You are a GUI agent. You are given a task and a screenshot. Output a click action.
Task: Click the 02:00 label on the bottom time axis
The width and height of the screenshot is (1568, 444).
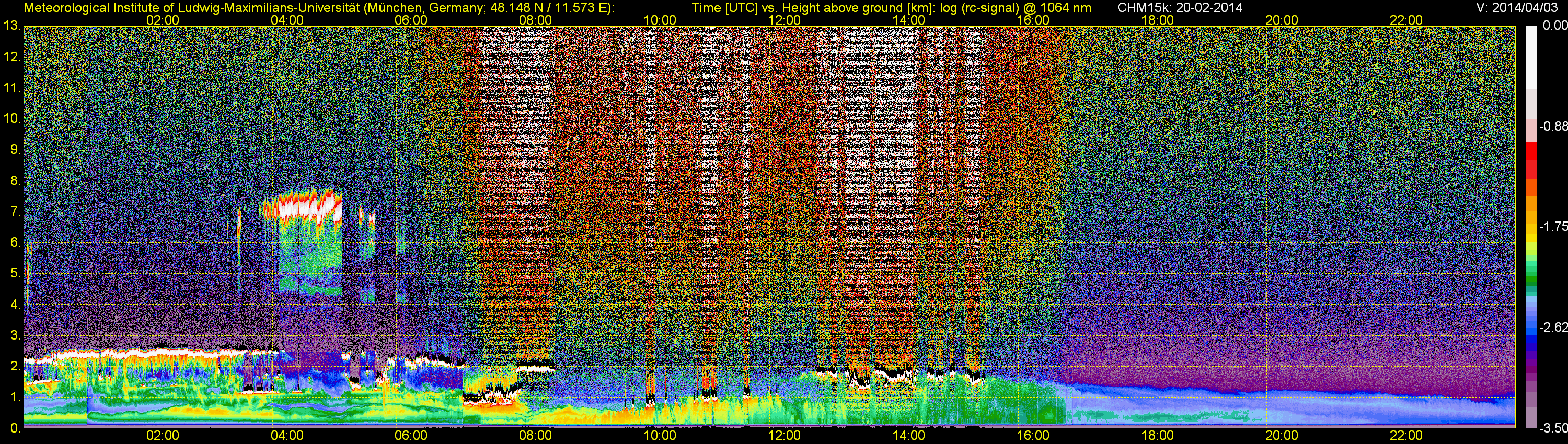[163, 436]
